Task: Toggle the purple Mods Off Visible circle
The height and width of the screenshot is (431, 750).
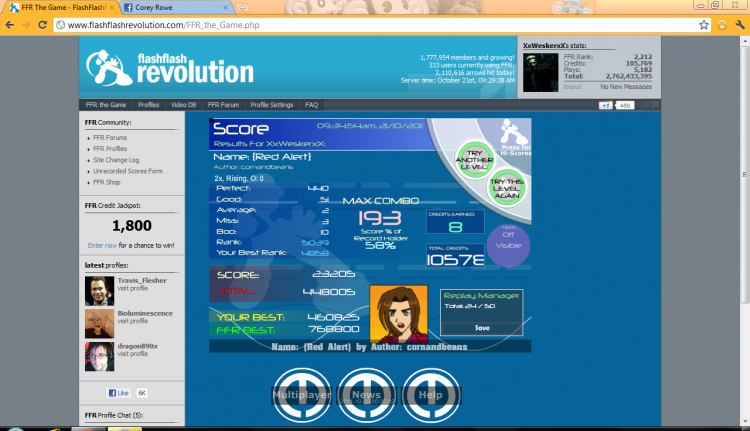Action: pos(508,245)
